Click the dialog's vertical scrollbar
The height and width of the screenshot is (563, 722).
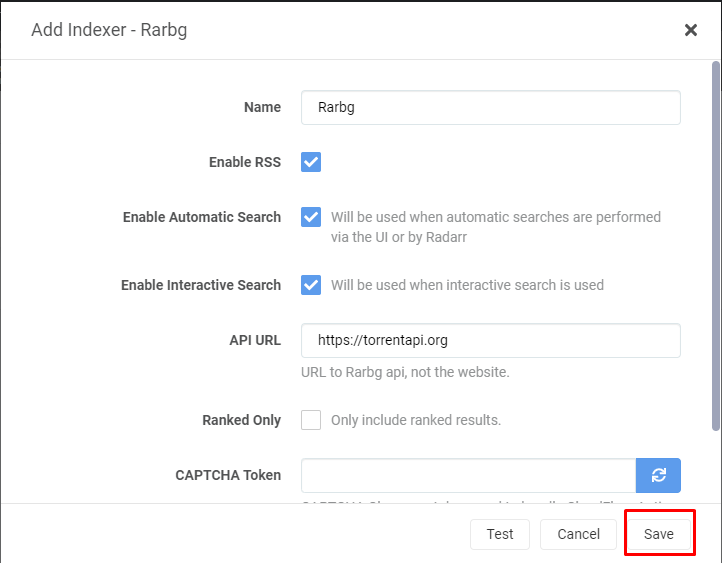coord(716,246)
